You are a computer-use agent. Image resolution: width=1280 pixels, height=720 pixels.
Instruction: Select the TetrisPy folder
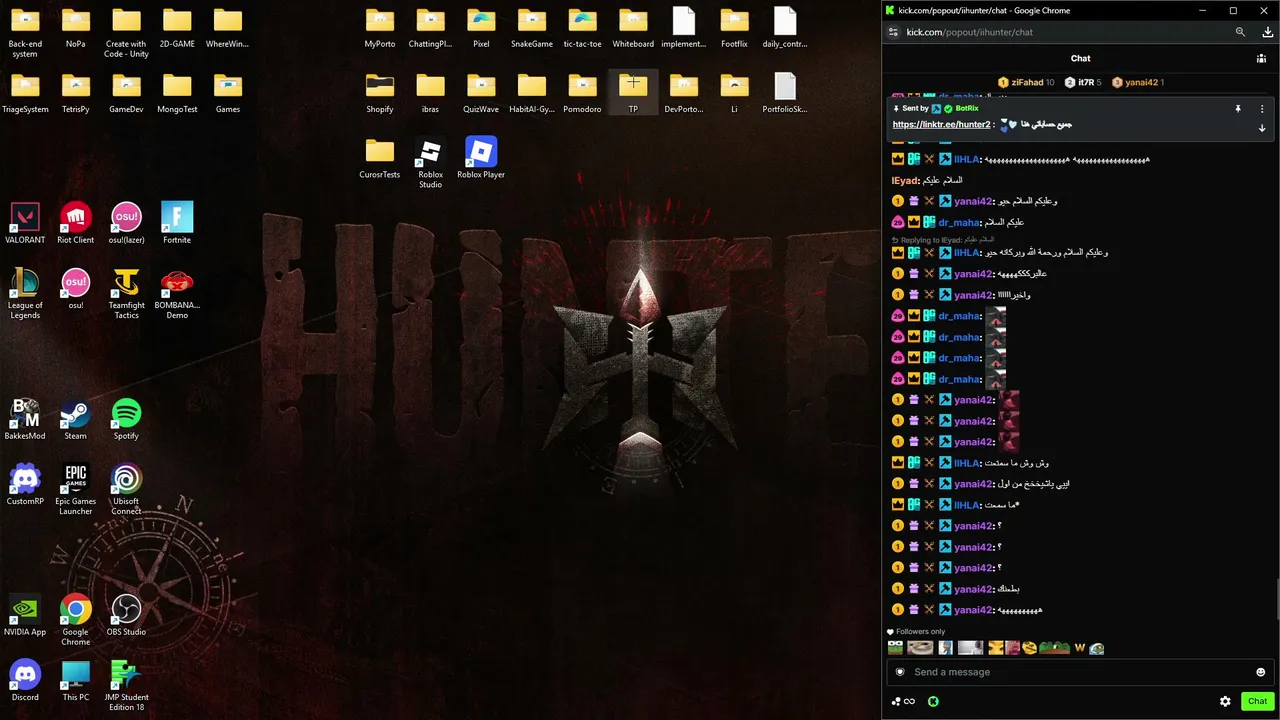pos(76,93)
